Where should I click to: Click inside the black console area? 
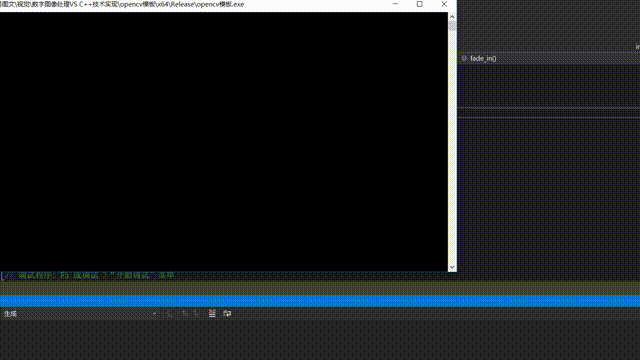point(224,142)
